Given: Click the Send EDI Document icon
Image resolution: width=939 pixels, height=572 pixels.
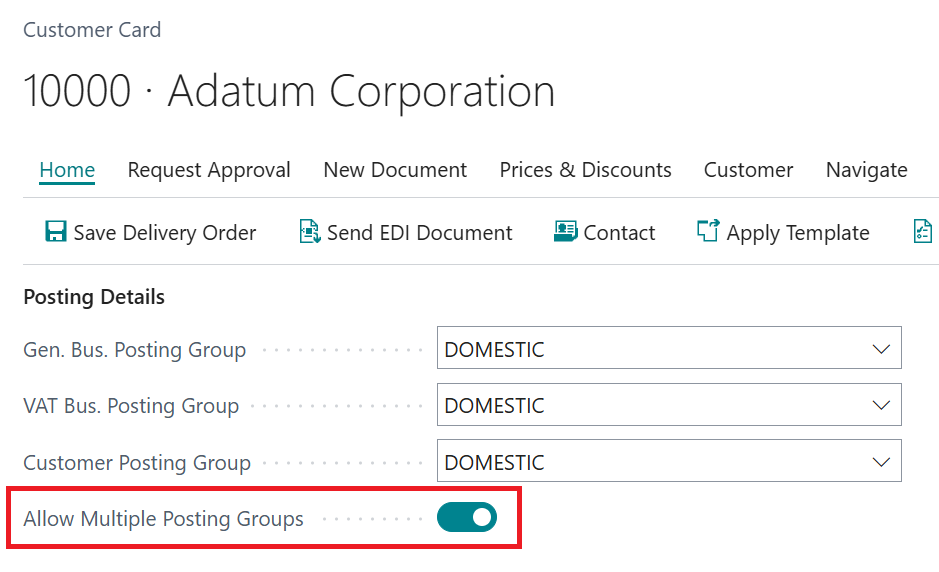Looking at the screenshot, I should [x=309, y=232].
